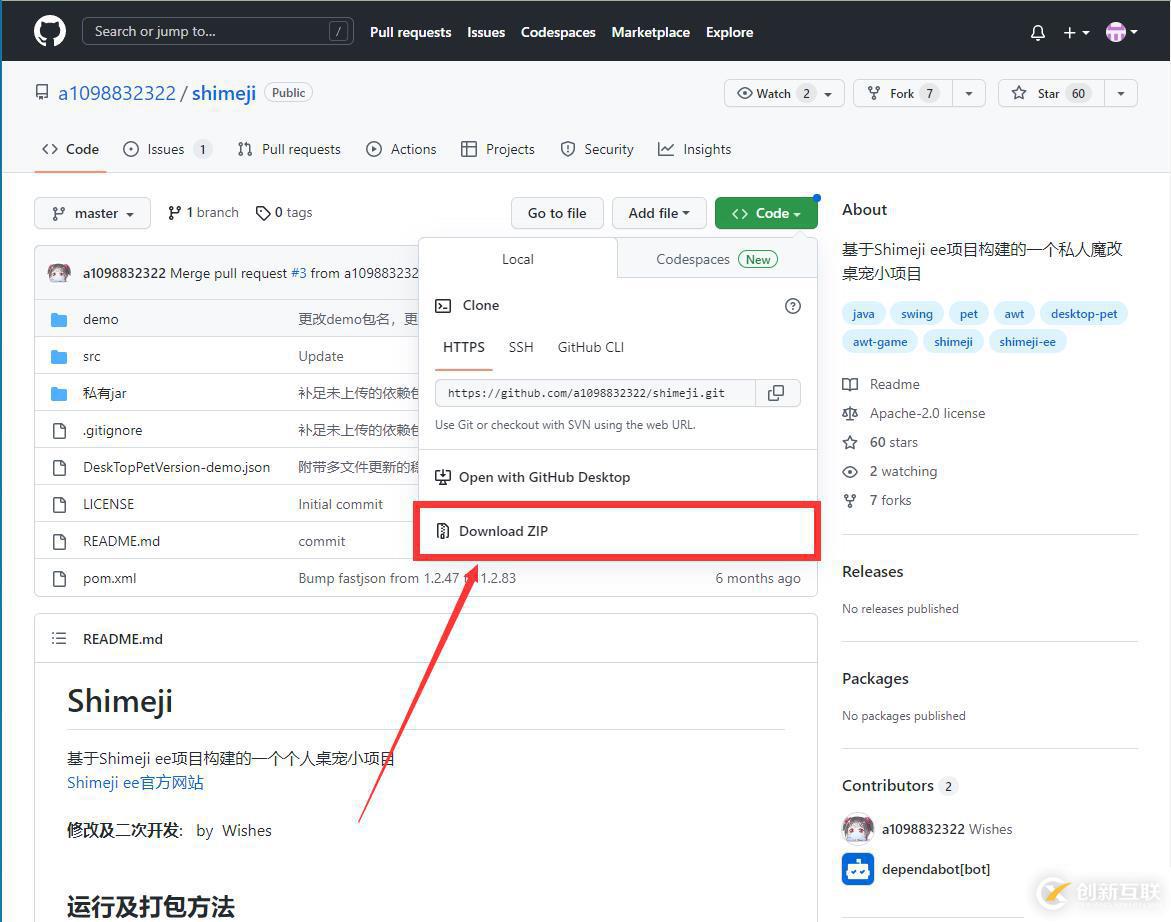Image resolution: width=1171 pixels, height=922 pixels.
Task: Click the Download ZIP file icon
Action: [443, 531]
